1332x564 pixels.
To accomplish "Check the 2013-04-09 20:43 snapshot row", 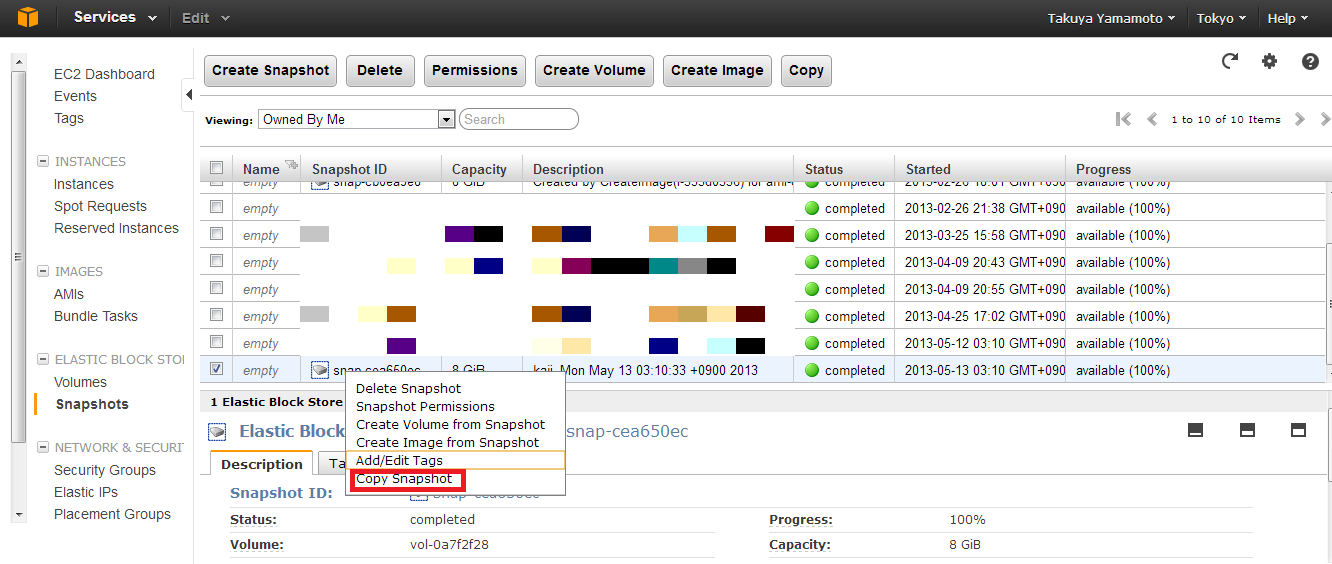I will pos(216,261).
